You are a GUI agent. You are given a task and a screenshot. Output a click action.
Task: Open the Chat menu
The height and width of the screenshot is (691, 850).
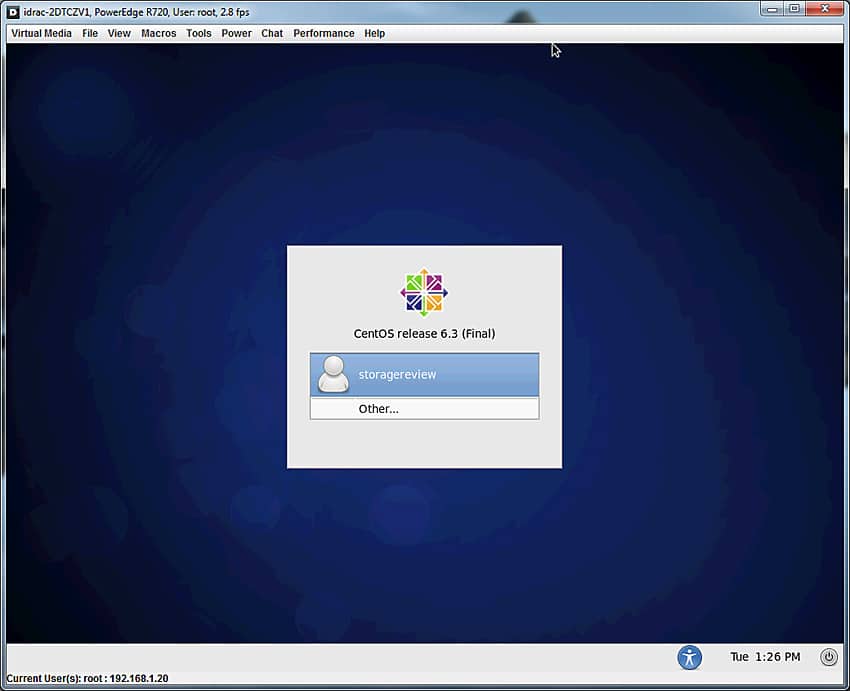pyautogui.click(x=272, y=33)
